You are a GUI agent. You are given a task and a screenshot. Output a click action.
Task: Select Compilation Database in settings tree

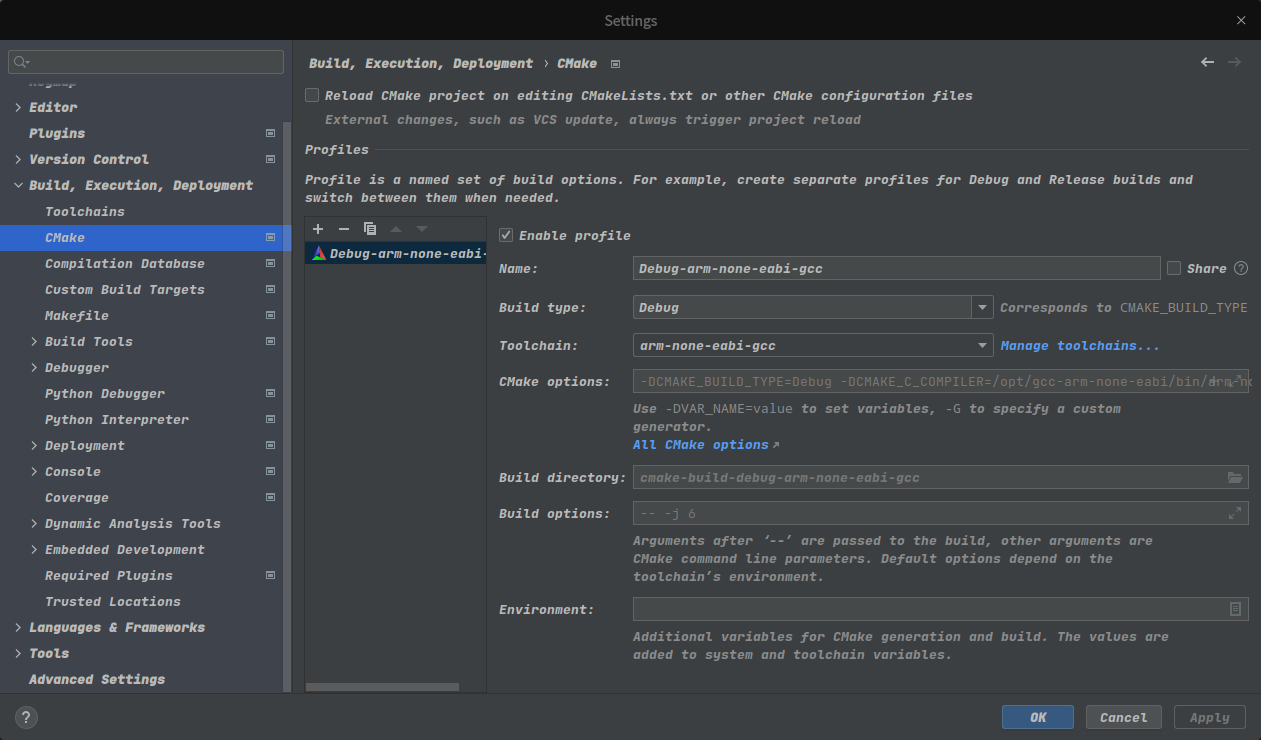124,264
